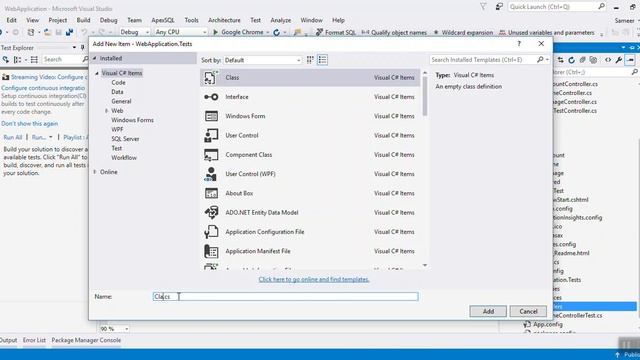Click the feedback icon beside Quick Launch
This screenshot has height=360, width=640.
[499, 7]
